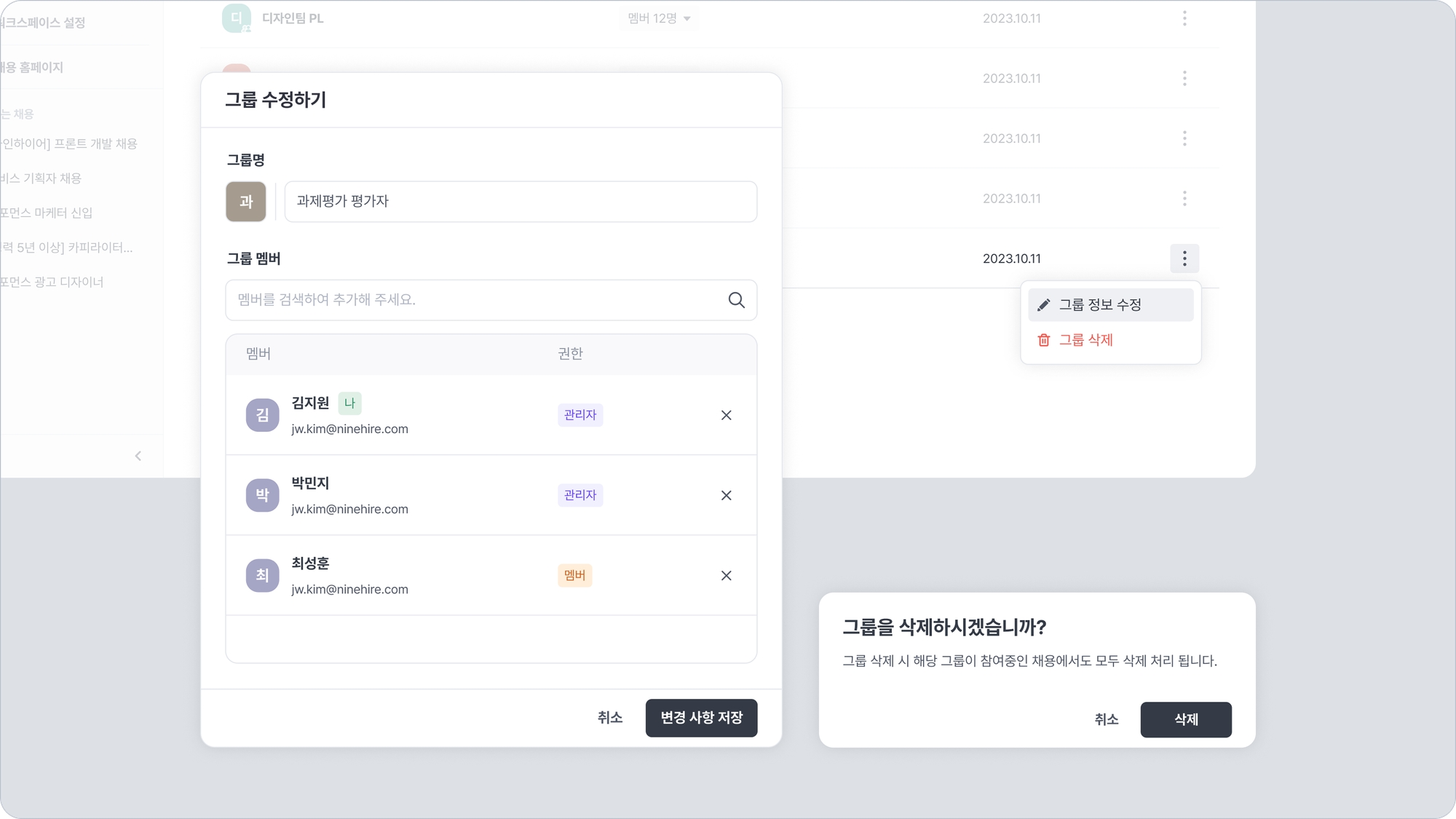1456x819 pixels.
Task: Click 디자인팀 PL group avatar icon
Action: pos(237,18)
